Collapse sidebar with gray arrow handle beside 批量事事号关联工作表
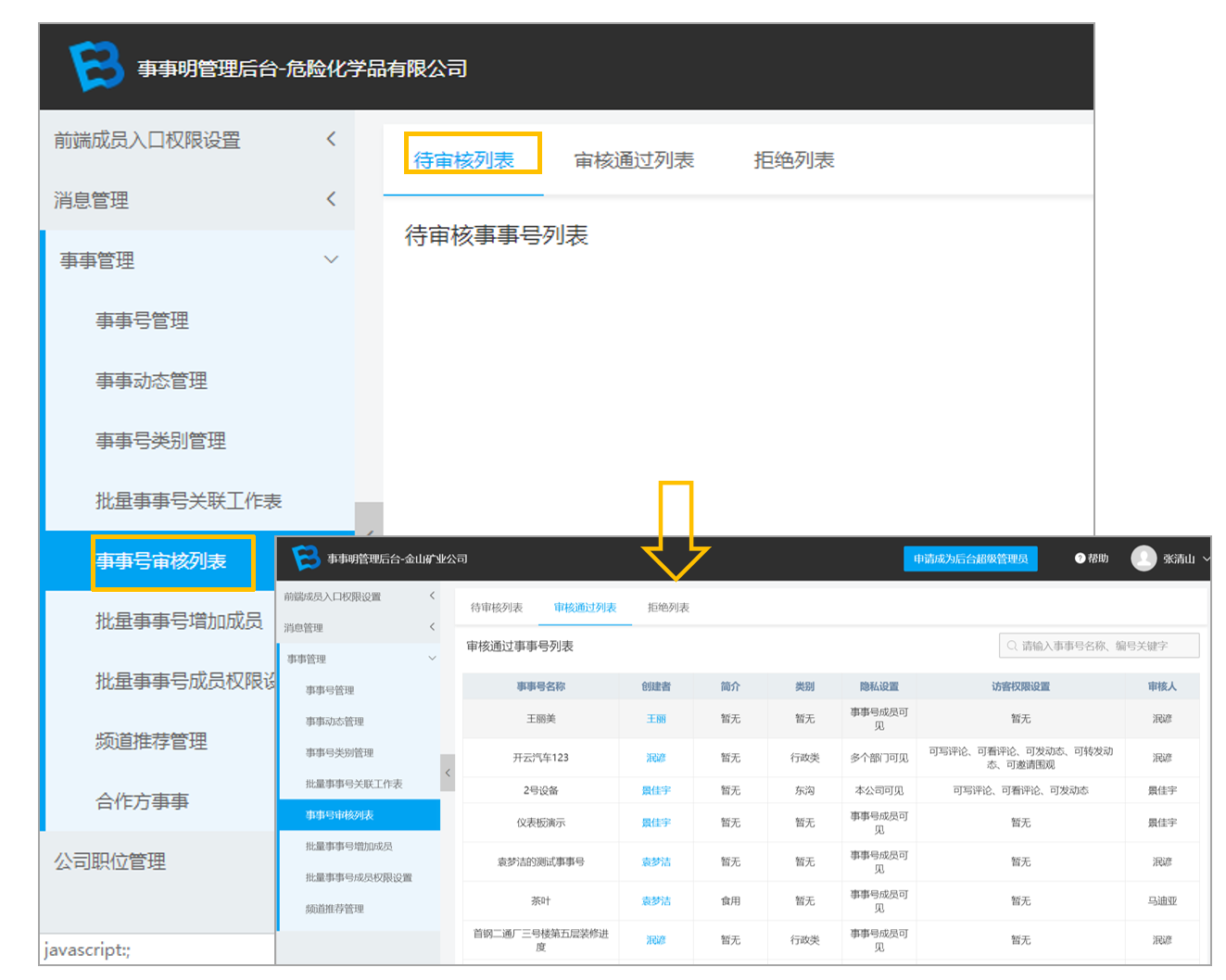Image resolution: width=1226 pixels, height=980 pixels. pyautogui.click(x=448, y=773)
